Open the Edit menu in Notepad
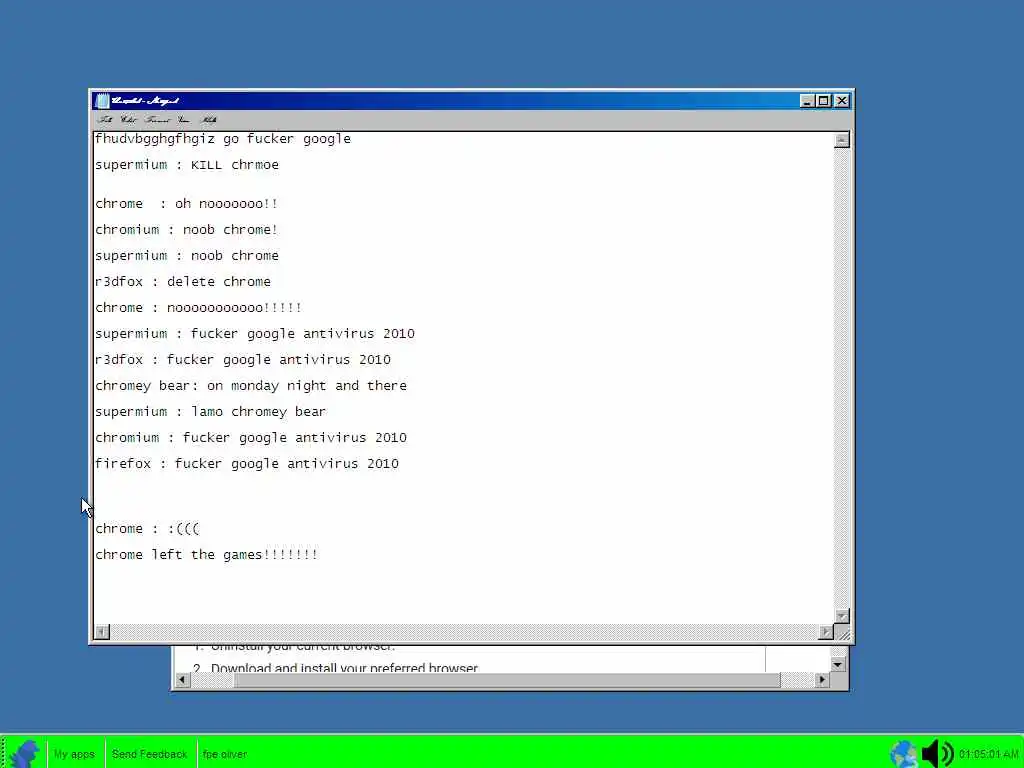Viewport: 1024px width, 768px height. [x=129, y=120]
